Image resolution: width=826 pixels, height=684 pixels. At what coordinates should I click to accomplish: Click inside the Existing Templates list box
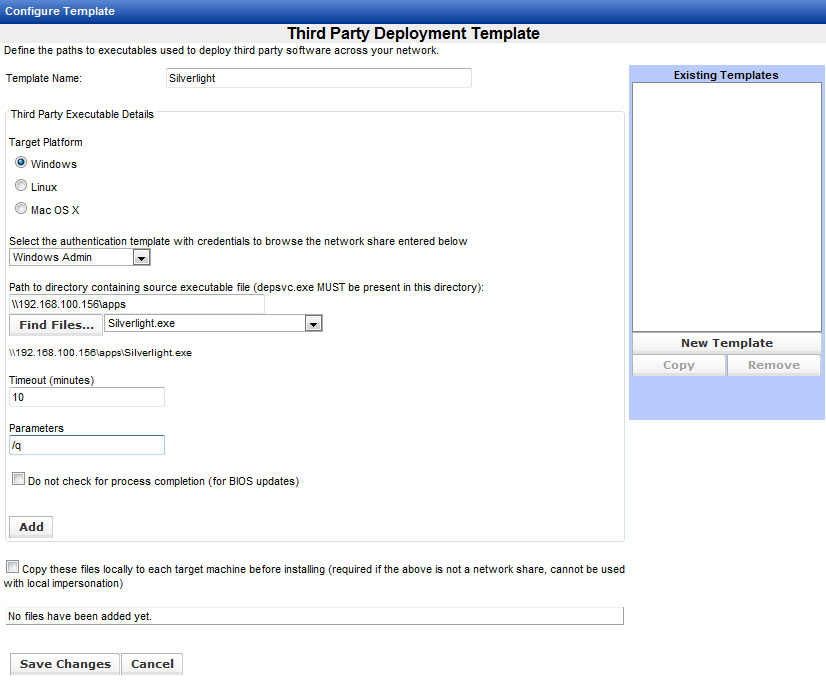point(726,206)
